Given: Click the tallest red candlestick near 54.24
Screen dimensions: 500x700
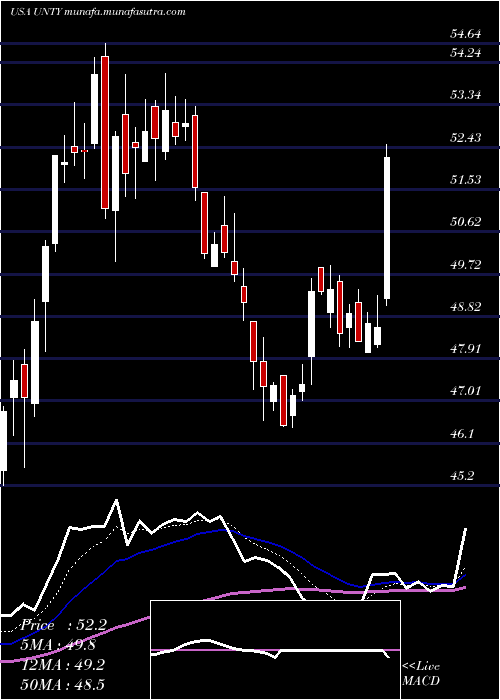Looking at the screenshot, I should 105,132.
